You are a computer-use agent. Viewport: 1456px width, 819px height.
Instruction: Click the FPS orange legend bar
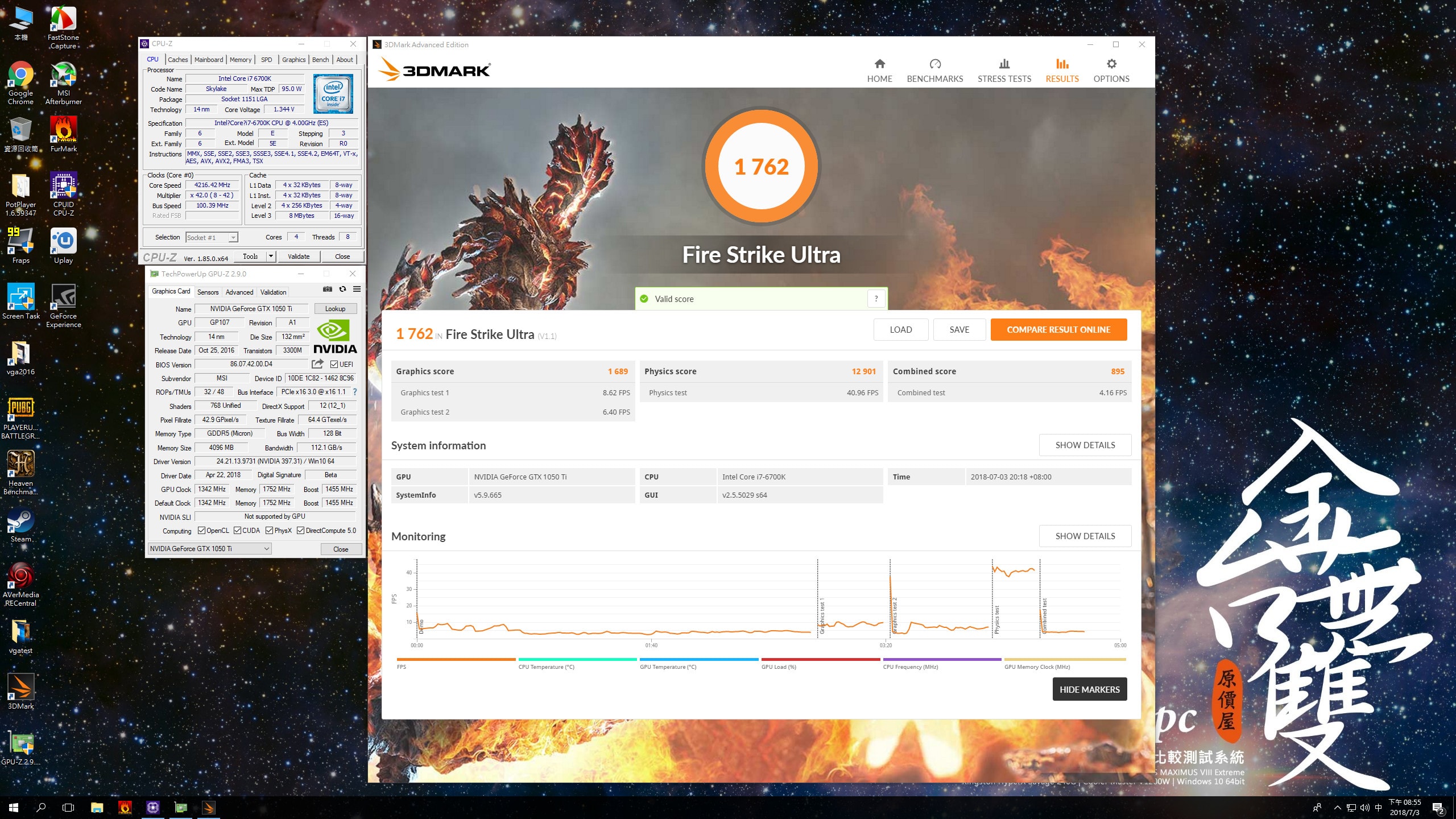456,660
